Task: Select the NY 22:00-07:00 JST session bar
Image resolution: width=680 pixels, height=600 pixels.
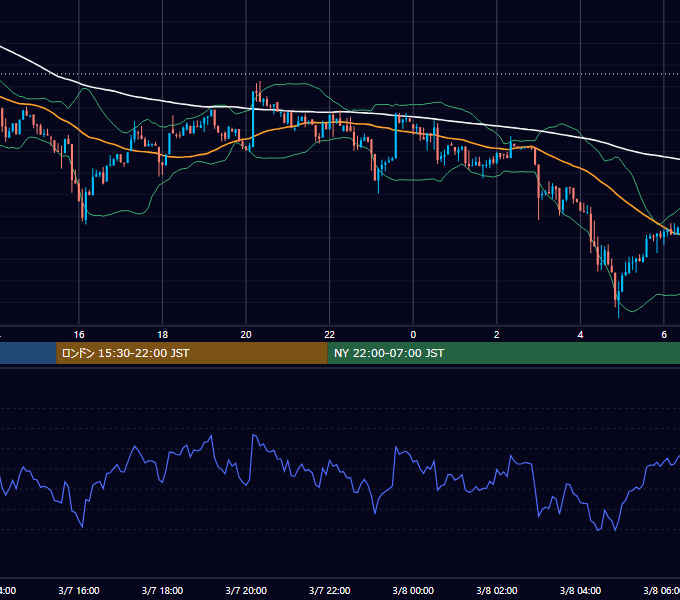Action: point(503,353)
